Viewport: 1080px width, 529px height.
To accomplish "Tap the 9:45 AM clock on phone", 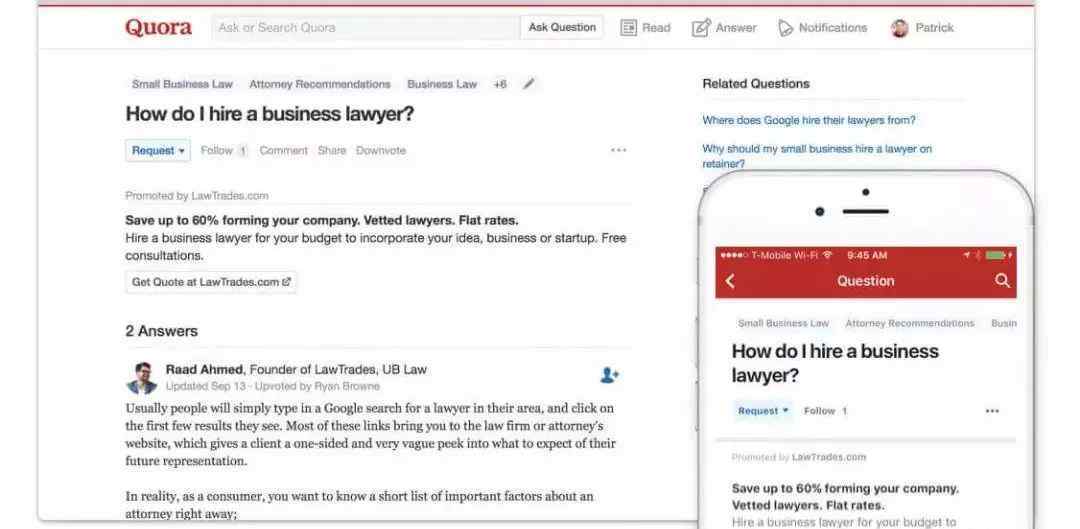I will click(x=866, y=255).
